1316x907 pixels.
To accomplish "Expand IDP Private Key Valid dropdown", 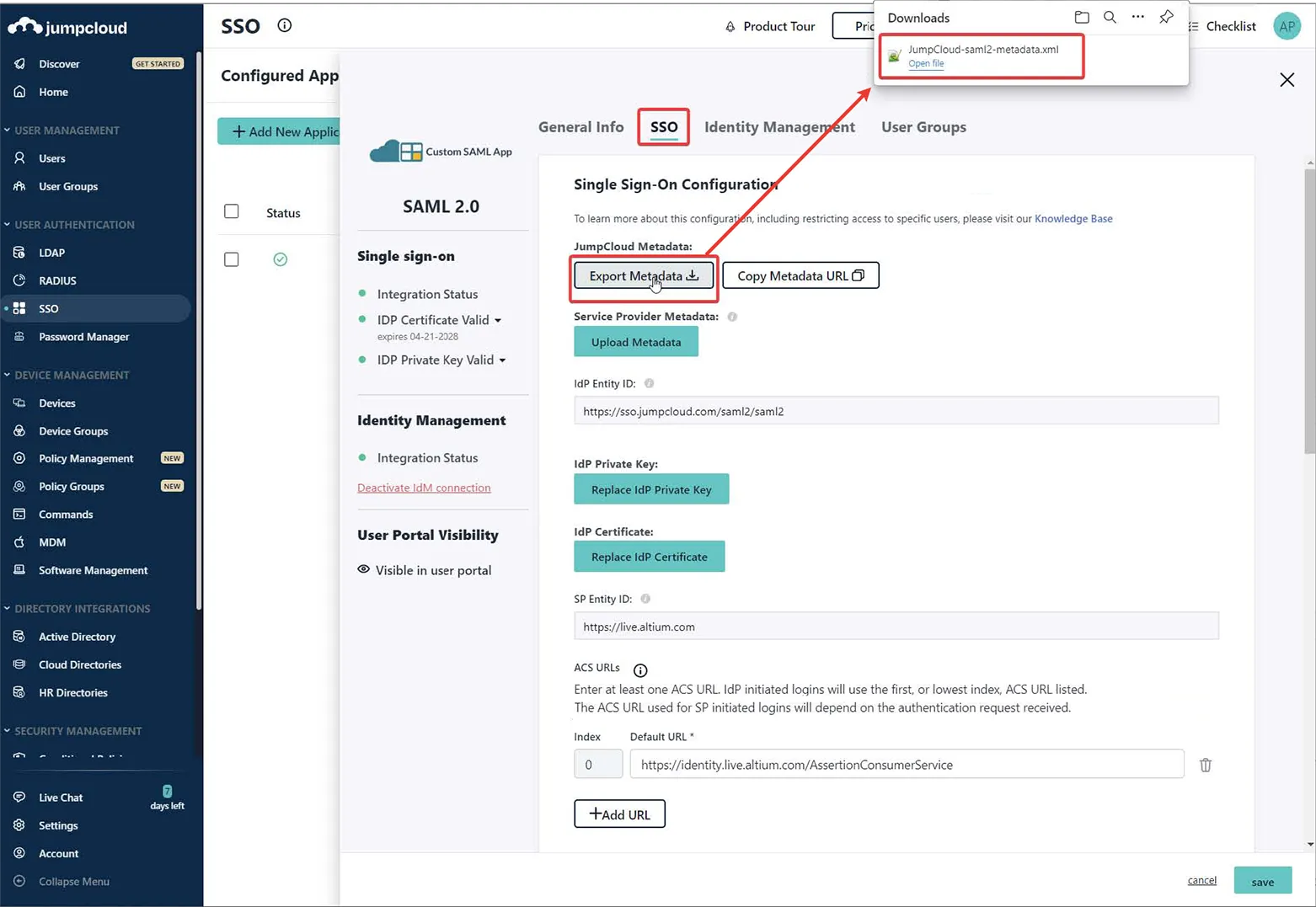I will [x=502, y=360].
